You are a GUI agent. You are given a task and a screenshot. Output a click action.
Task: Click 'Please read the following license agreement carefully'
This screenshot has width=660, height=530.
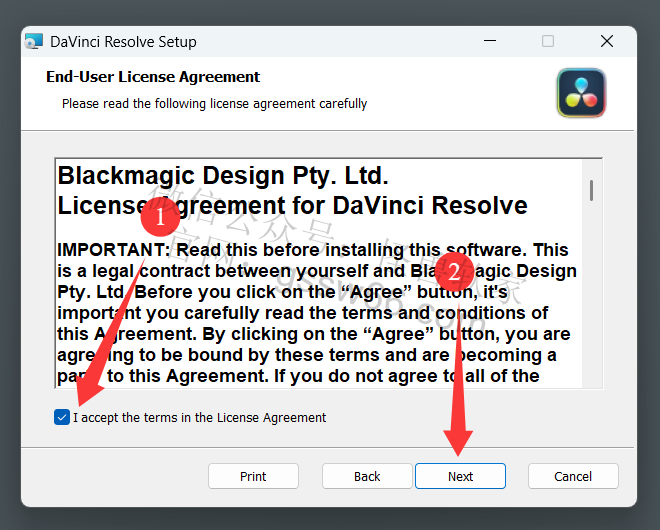click(x=214, y=104)
